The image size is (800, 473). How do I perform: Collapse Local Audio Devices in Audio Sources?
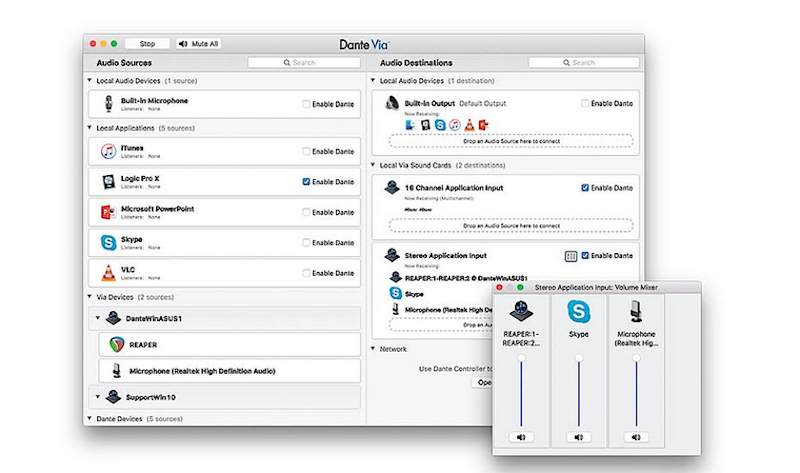(90, 80)
